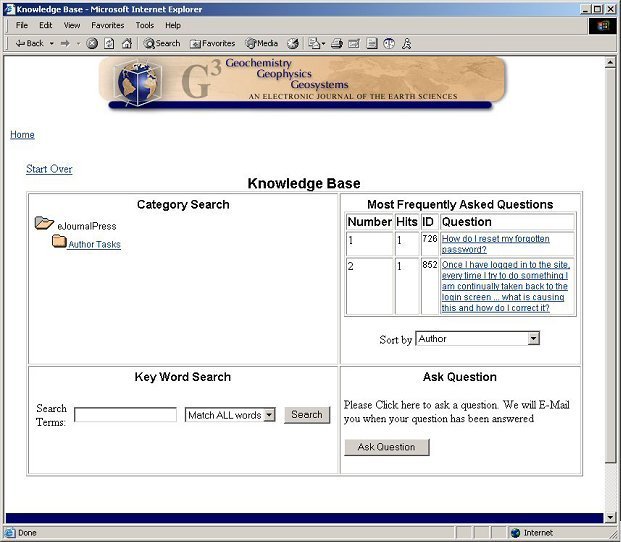Open the Search toolbar button
621x542 pixels.
pyautogui.click(x=162, y=43)
